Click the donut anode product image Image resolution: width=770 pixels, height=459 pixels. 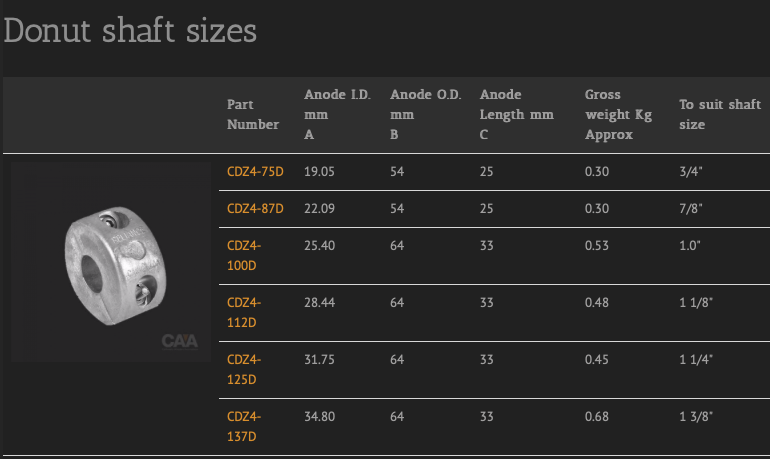click(x=111, y=262)
